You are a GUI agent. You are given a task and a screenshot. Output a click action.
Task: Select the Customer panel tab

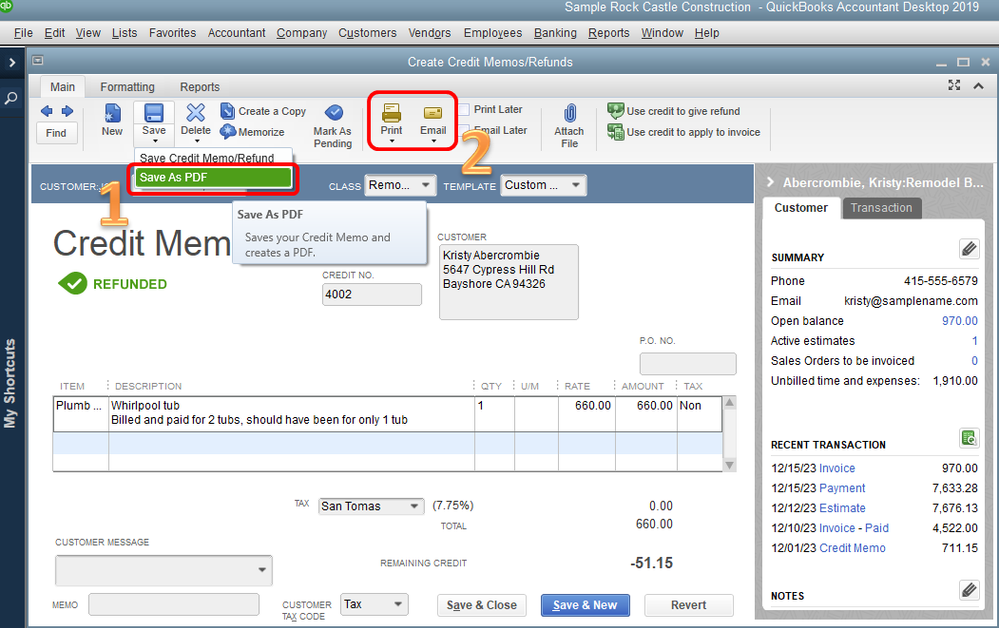pyautogui.click(x=801, y=208)
